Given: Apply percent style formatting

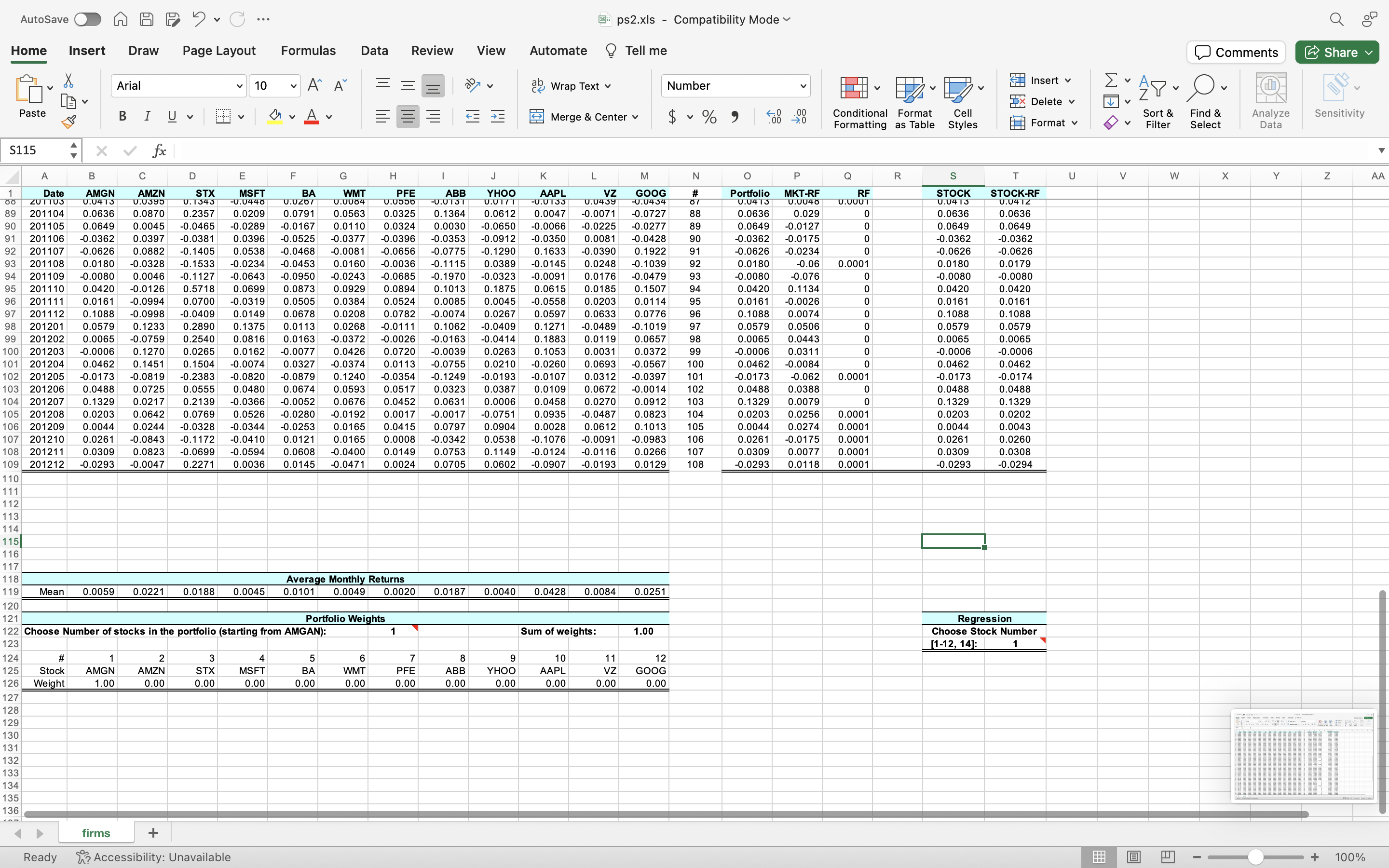Looking at the screenshot, I should (709, 117).
